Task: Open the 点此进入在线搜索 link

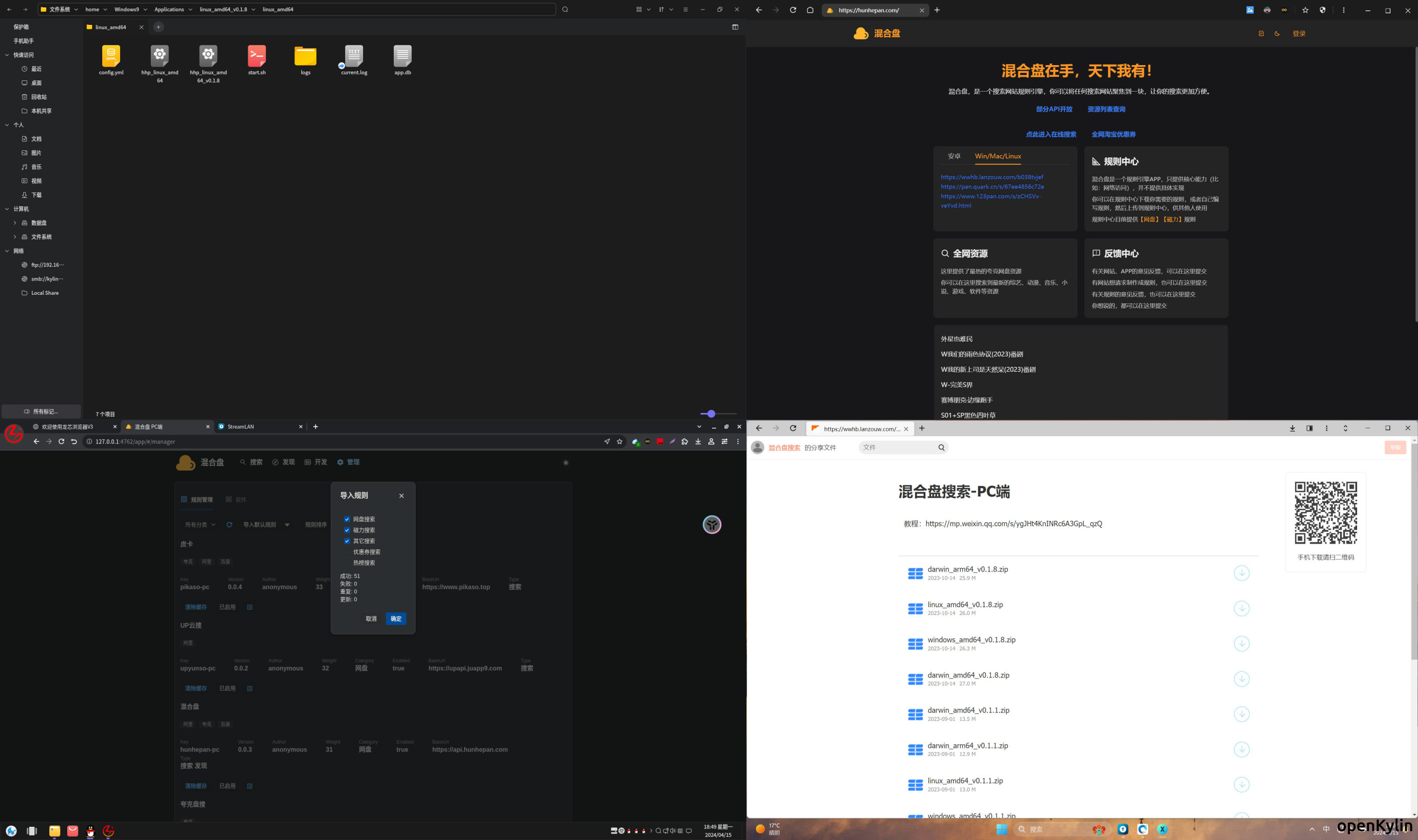Action: click(x=1050, y=135)
